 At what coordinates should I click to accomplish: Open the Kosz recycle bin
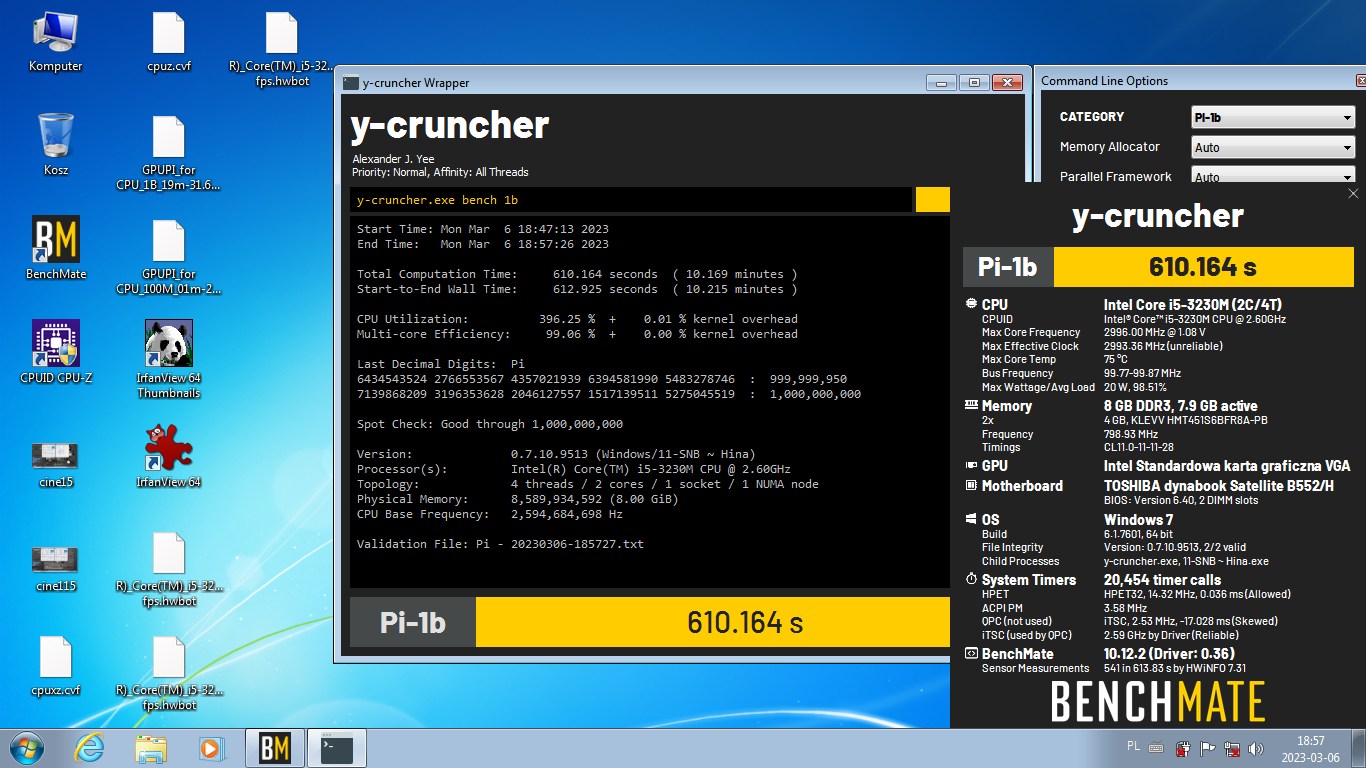coord(56,145)
